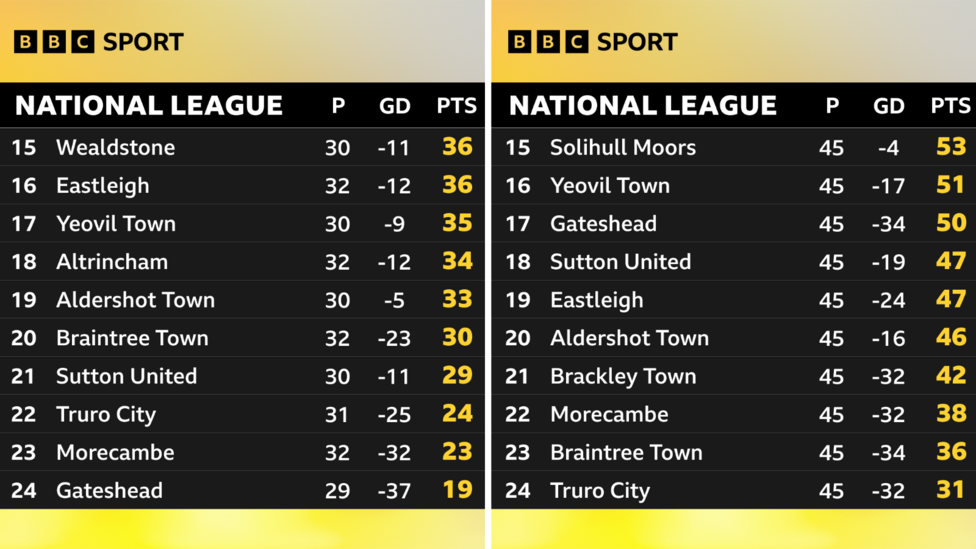Click Gateshead's -37 goal difference
The image size is (976, 549).
tap(395, 490)
